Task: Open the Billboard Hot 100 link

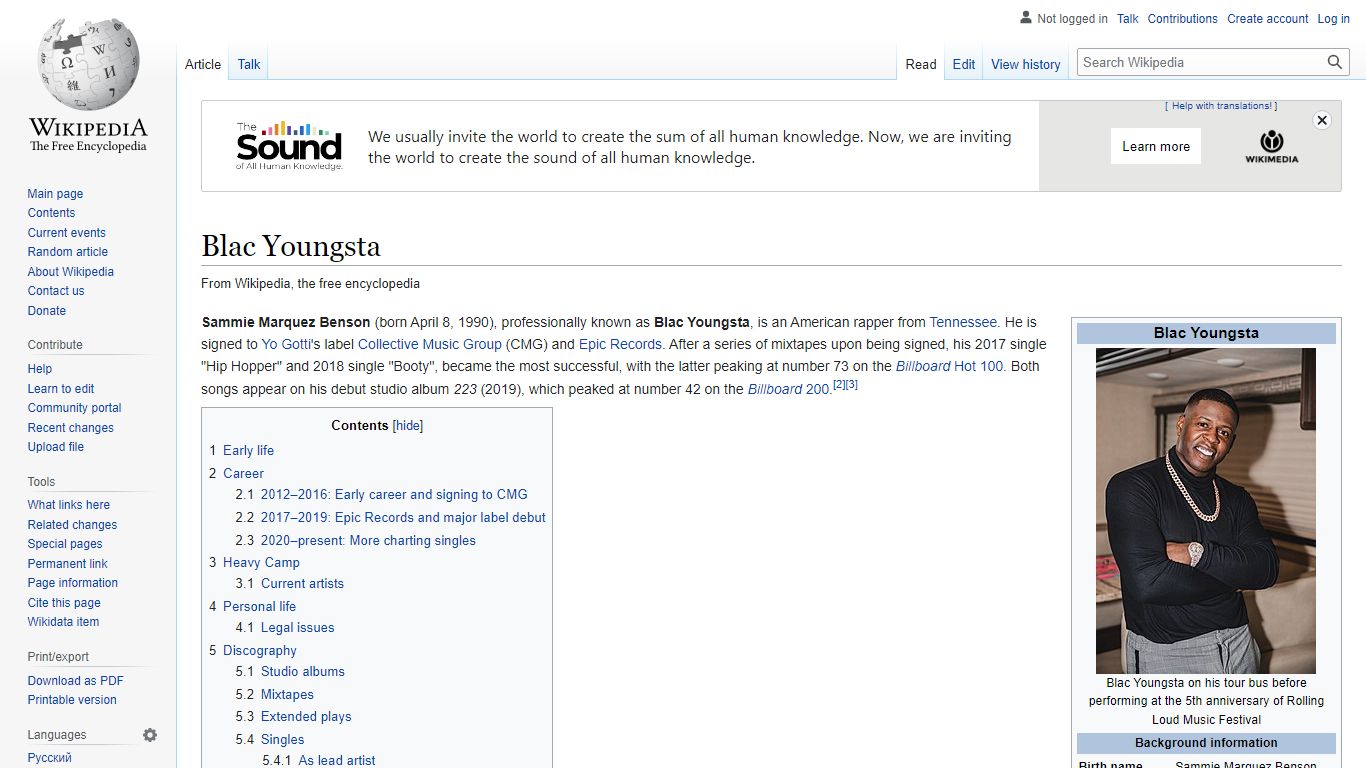Action: click(x=949, y=366)
